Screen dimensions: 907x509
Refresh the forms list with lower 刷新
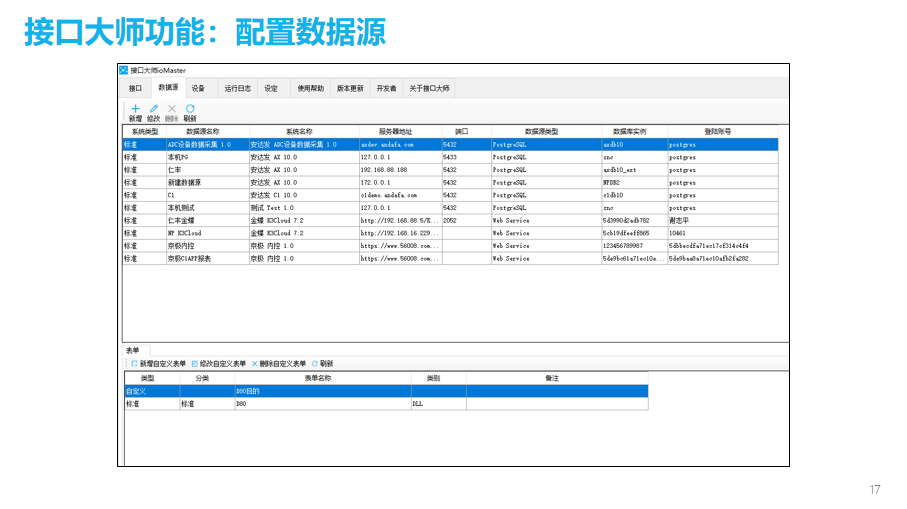323,364
